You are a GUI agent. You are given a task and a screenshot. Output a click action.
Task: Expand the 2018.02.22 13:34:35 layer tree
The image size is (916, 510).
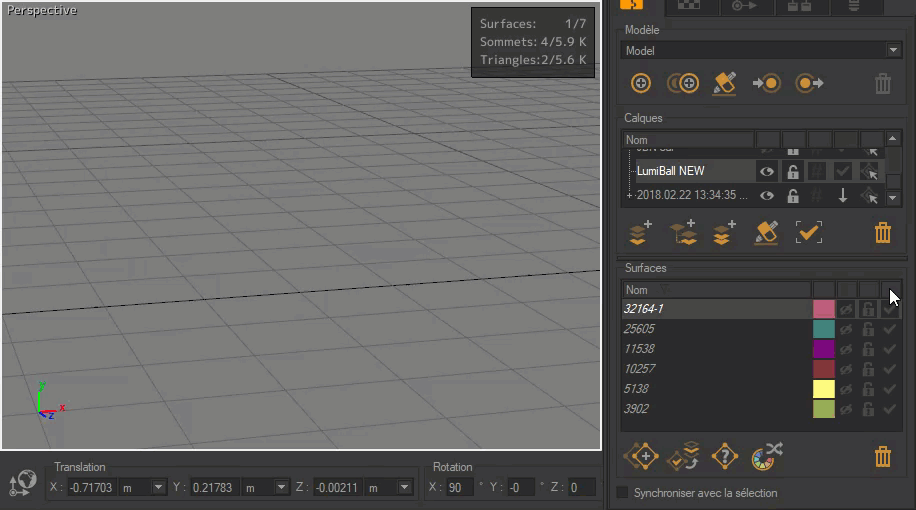pos(629,196)
